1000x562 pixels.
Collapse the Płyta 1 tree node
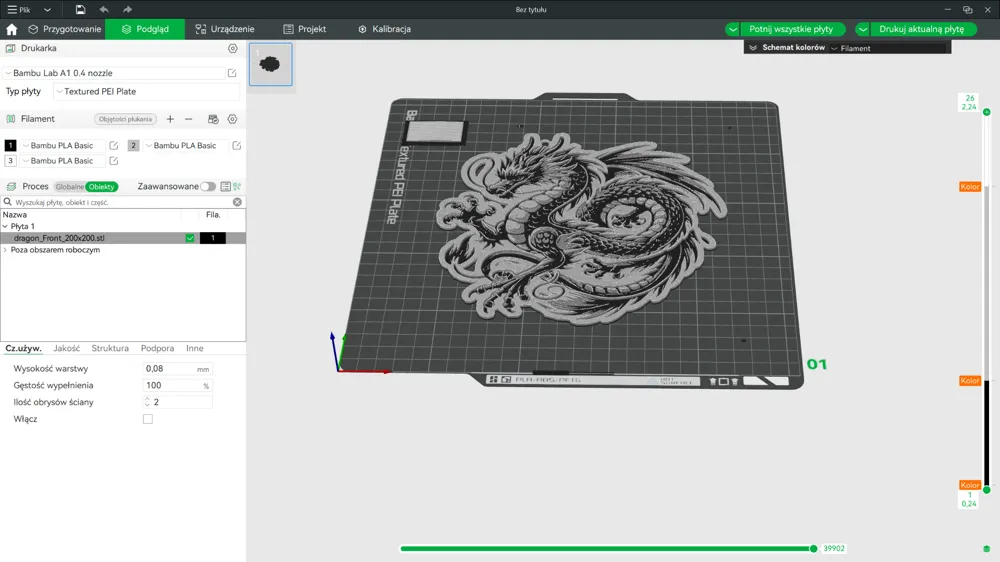coord(5,226)
